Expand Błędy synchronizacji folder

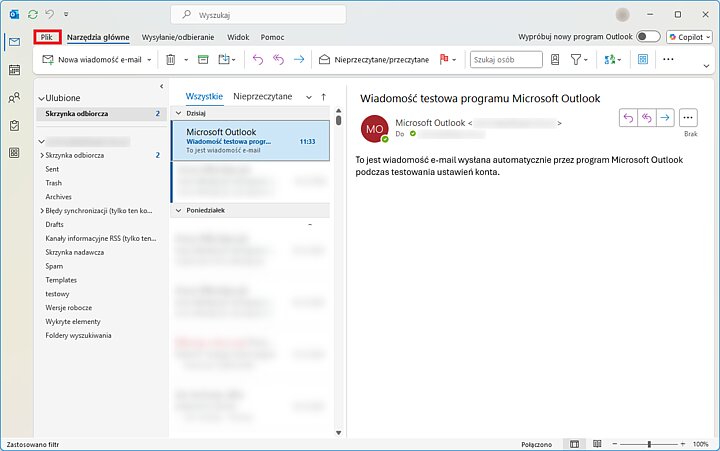point(42,211)
